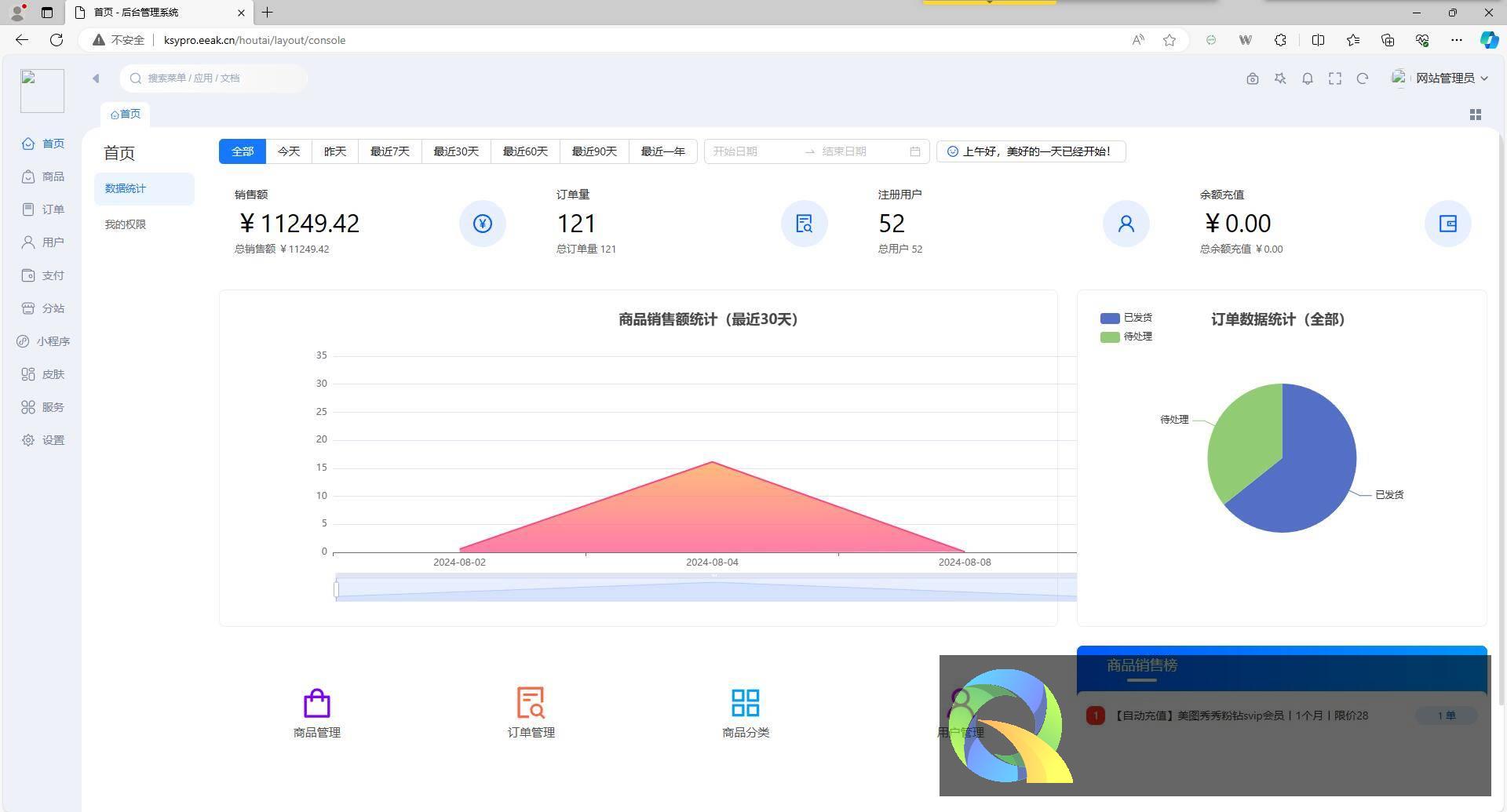Open the 订单管理 shortcut icon
The width and height of the screenshot is (1507, 812).
pyautogui.click(x=531, y=703)
